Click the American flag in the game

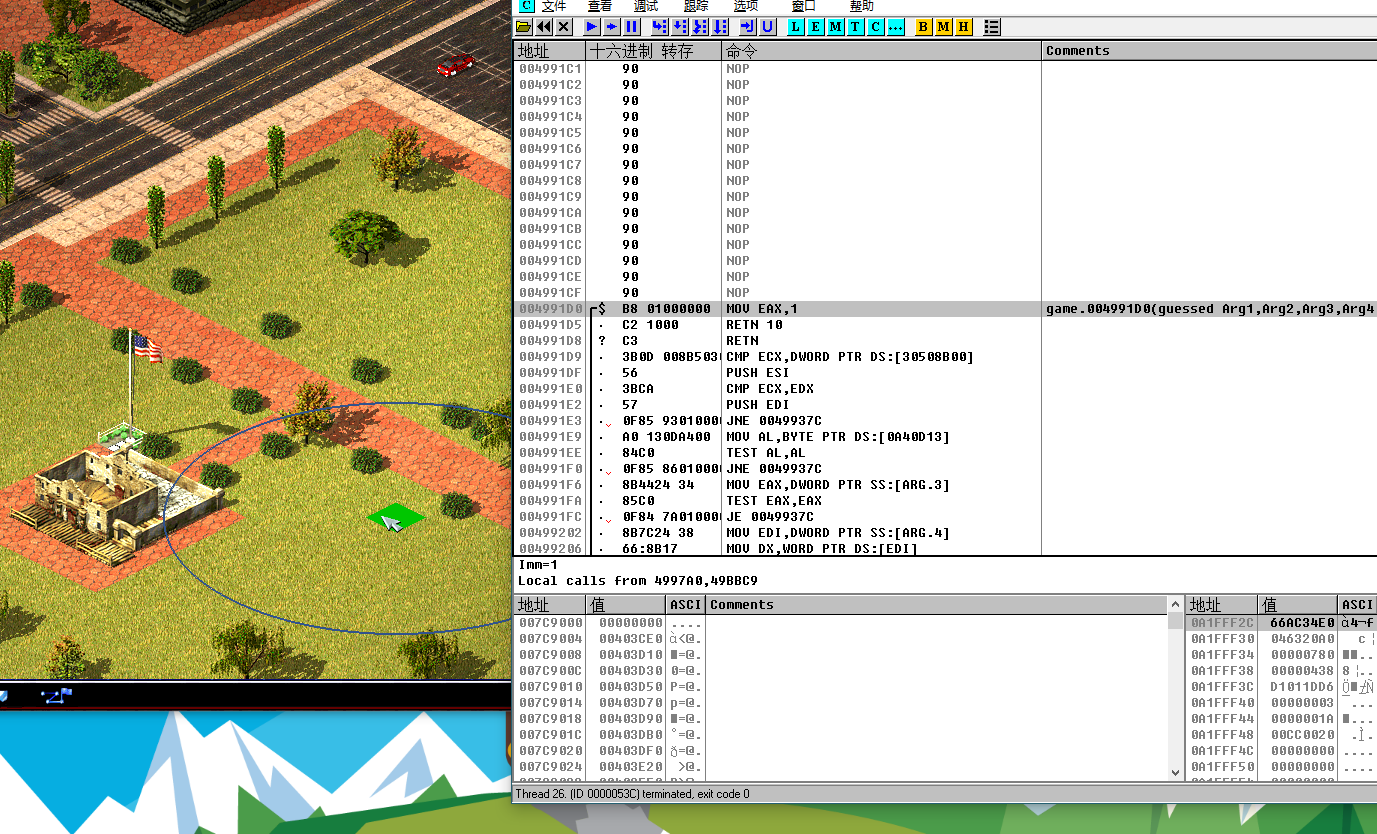(x=146, y=348)
